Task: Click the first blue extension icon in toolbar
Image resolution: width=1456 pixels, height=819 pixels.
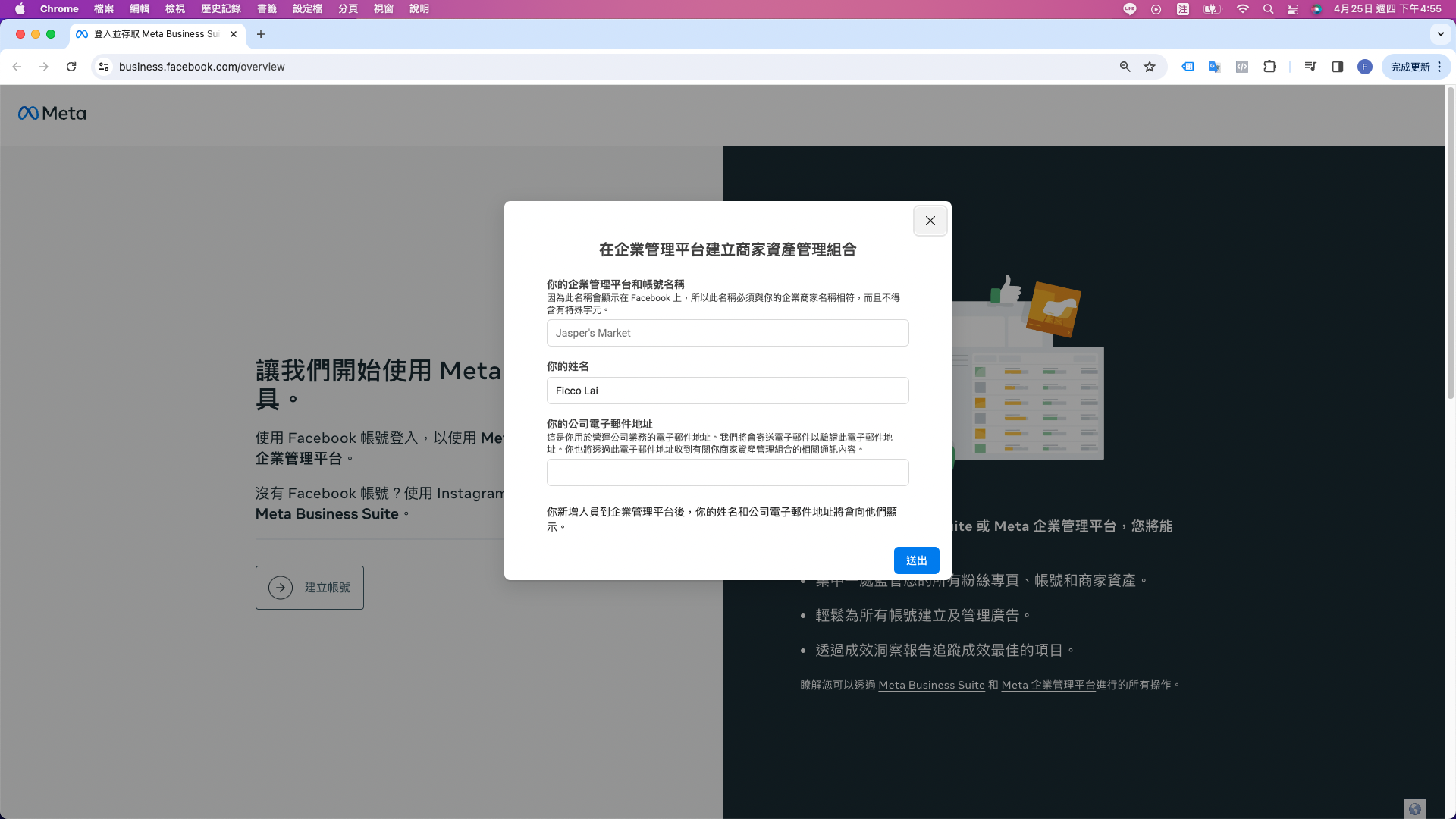Action: tap(1188, 67)
